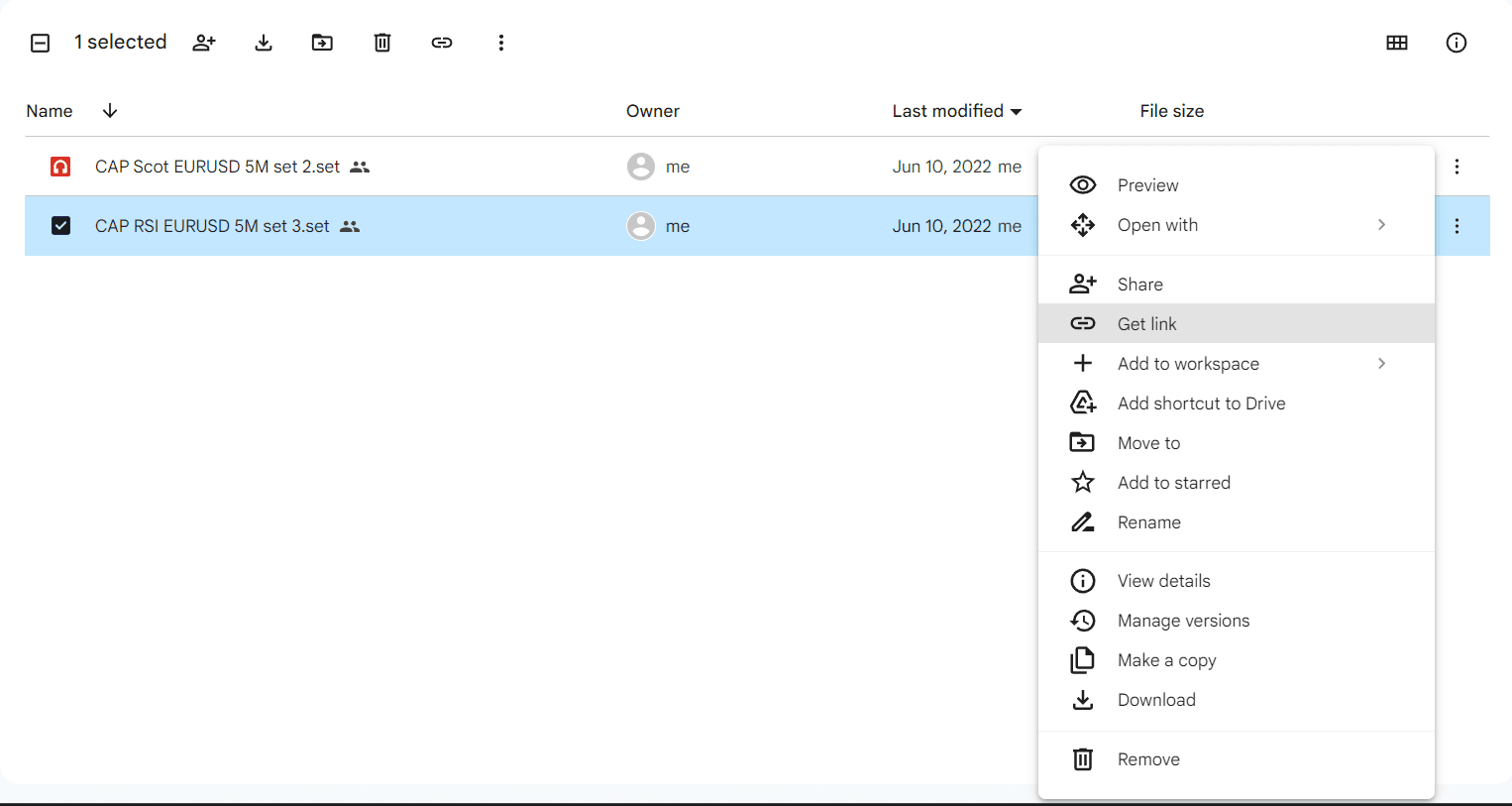
Task: Select Rename from the context menu
Action: pos(1148,521)
